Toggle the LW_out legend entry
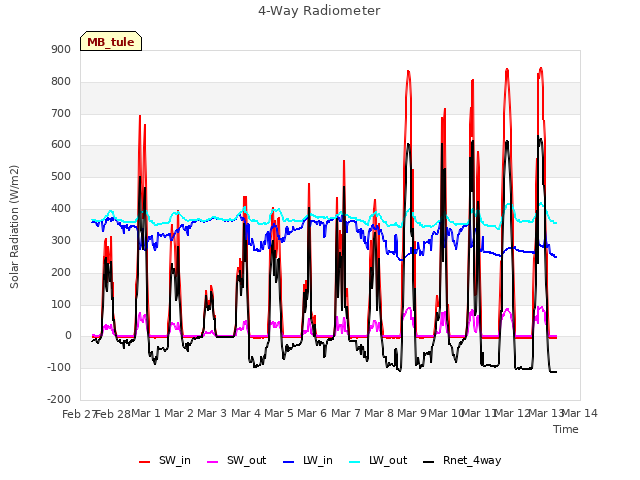Screen dimensions: 640x480 coord(378,461)
